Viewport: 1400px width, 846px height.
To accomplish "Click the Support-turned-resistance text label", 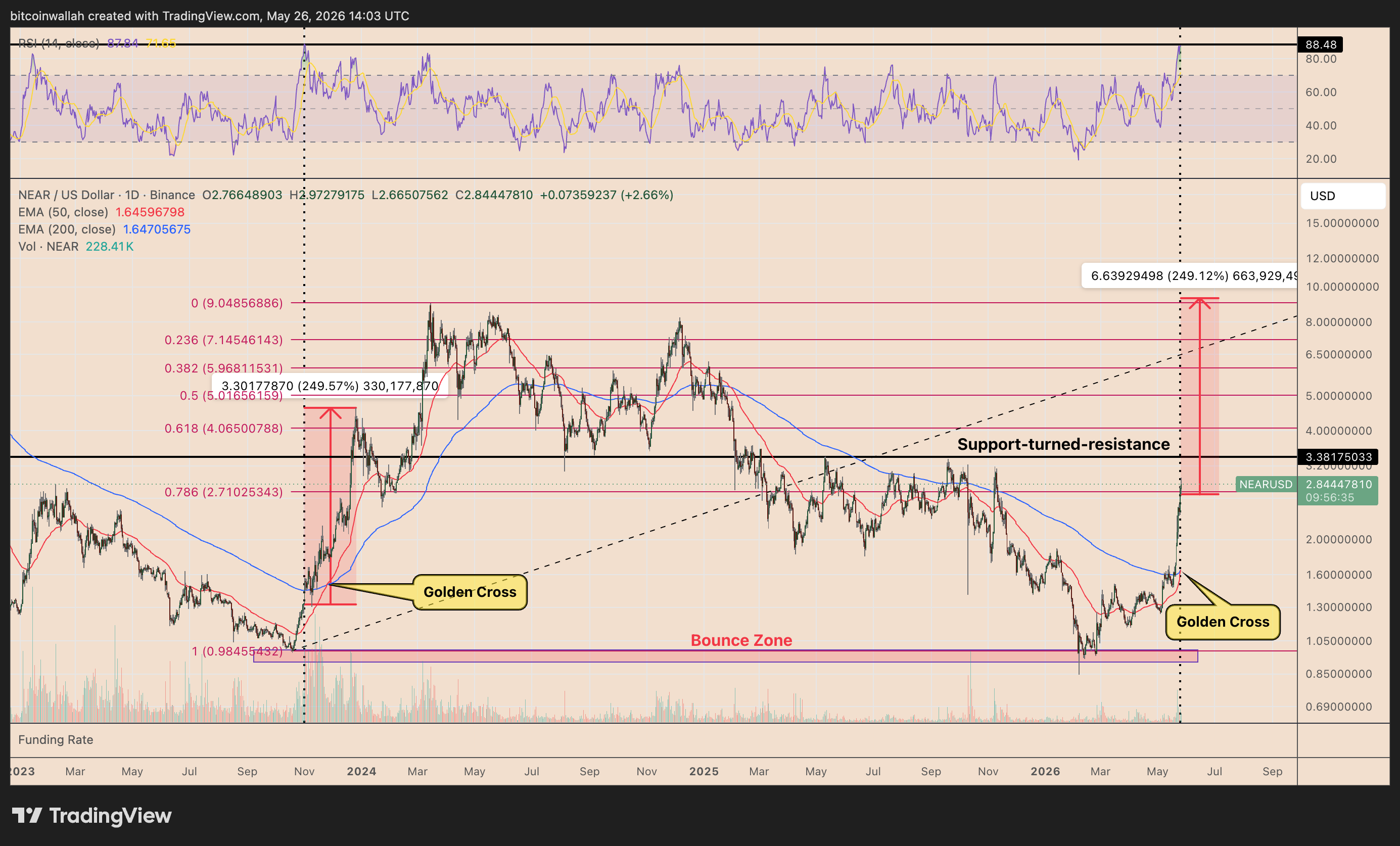I will [1063, 444].
